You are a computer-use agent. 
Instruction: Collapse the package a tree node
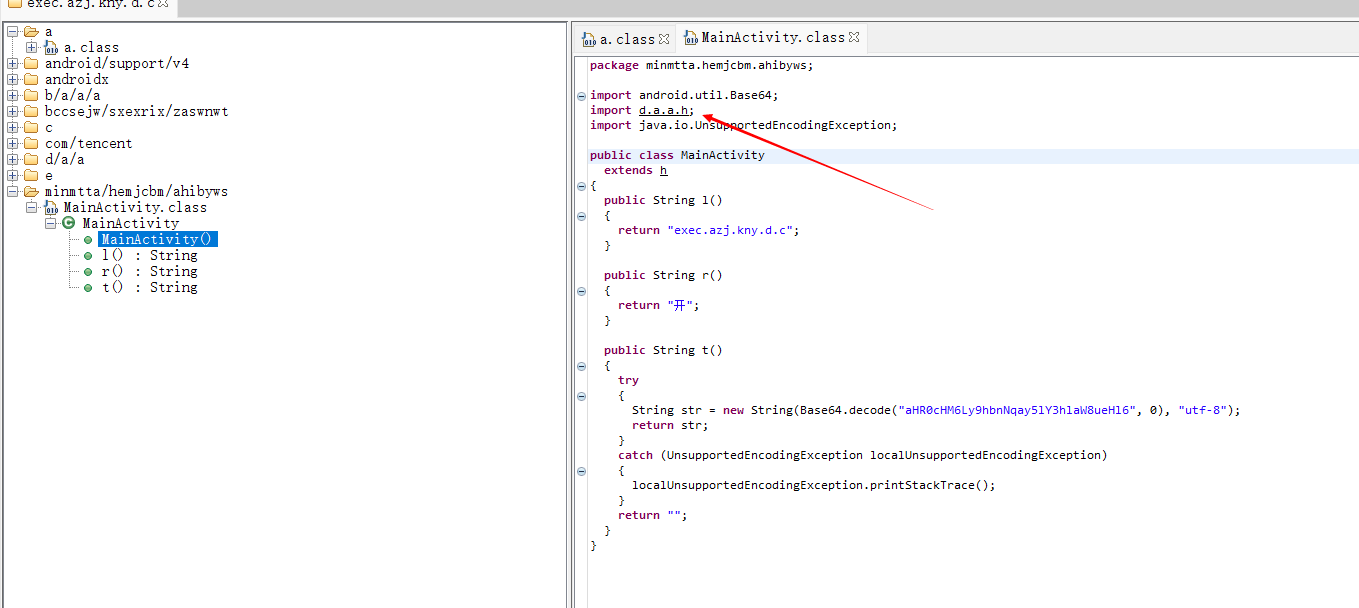click(13, 31)
